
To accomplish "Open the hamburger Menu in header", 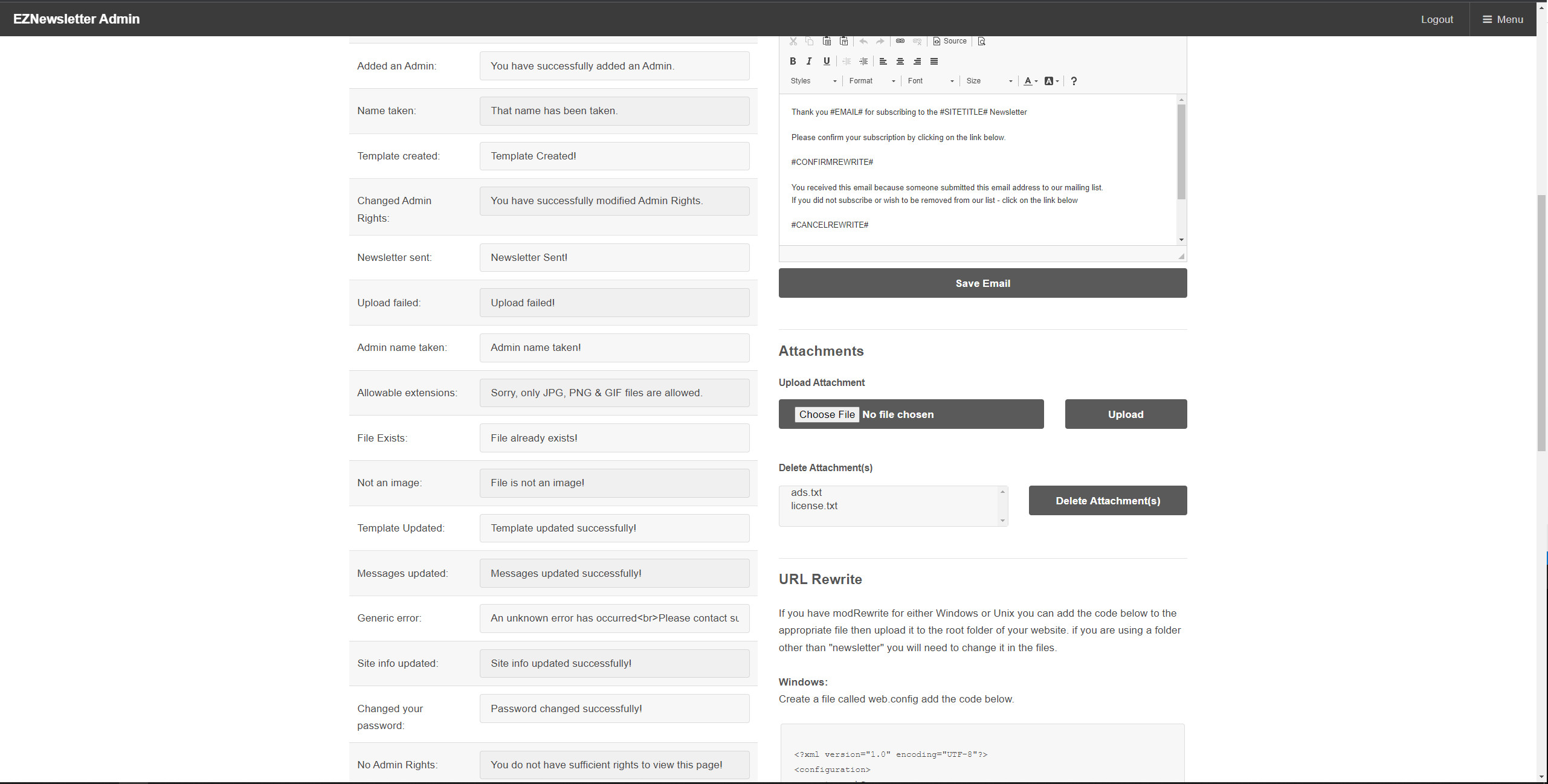I will point(1503,19).
